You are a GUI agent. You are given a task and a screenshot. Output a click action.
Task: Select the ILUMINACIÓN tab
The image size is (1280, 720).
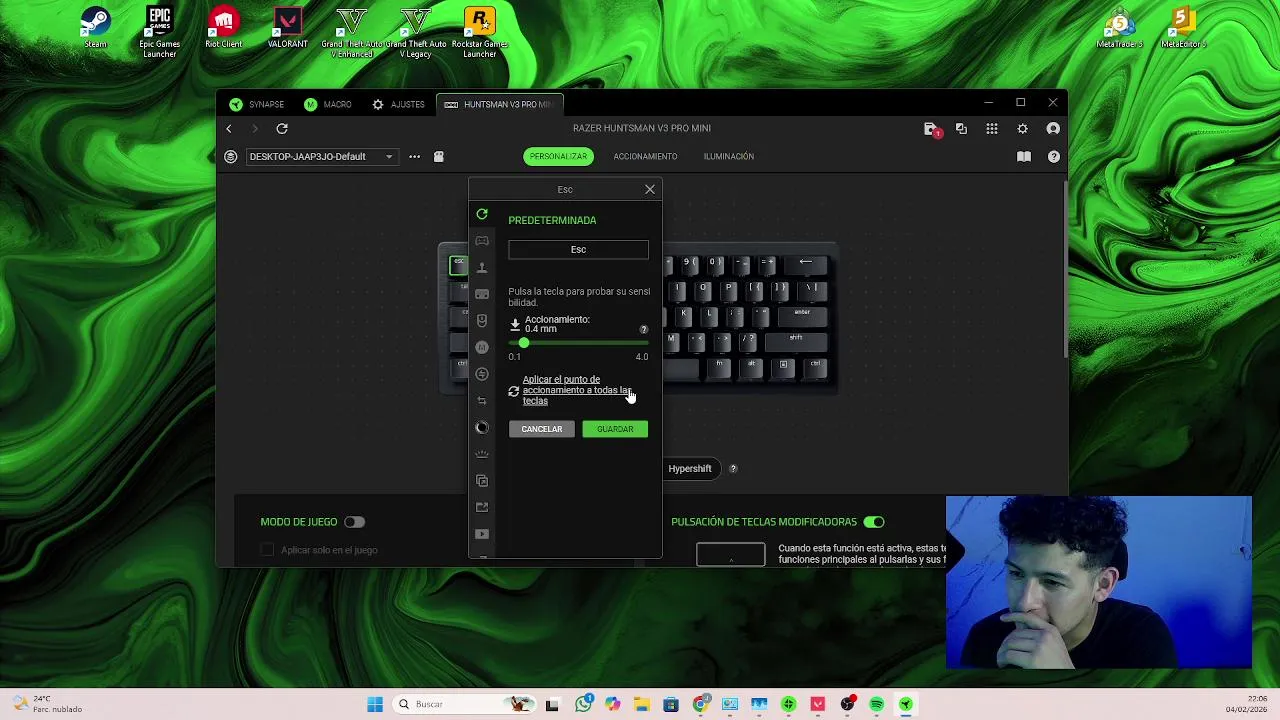[729, 156]
